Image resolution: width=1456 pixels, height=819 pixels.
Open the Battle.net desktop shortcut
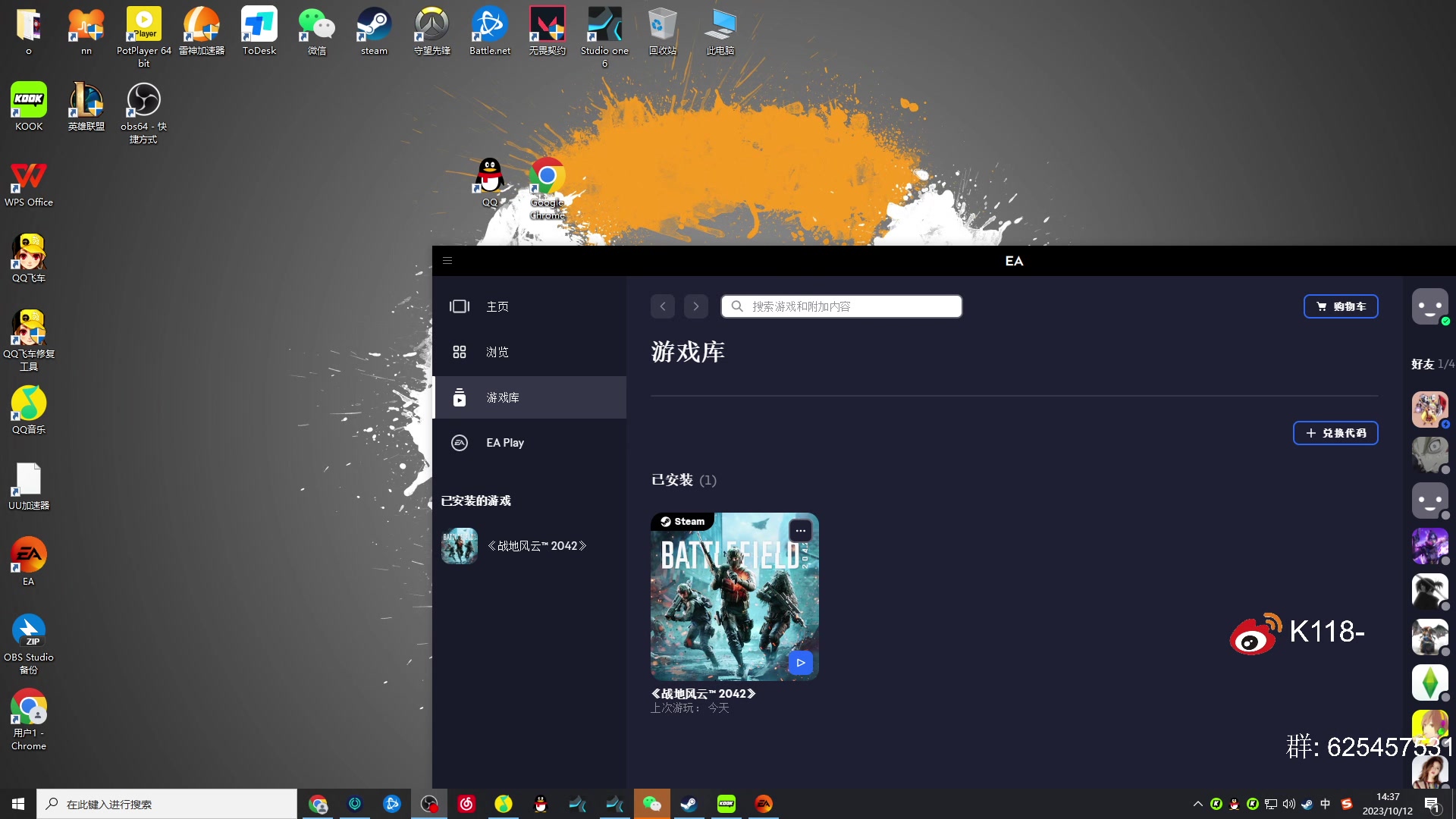click(x=490, y=32)
